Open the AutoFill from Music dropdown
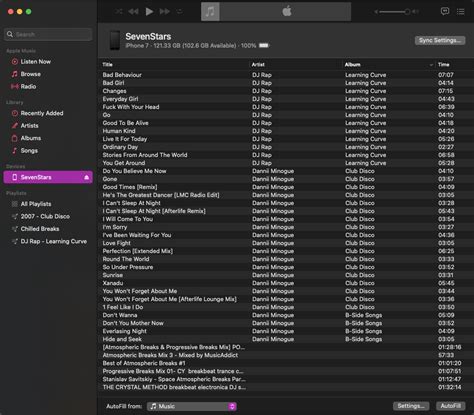Viewport: 474px width, 415px height. (192, 406)
